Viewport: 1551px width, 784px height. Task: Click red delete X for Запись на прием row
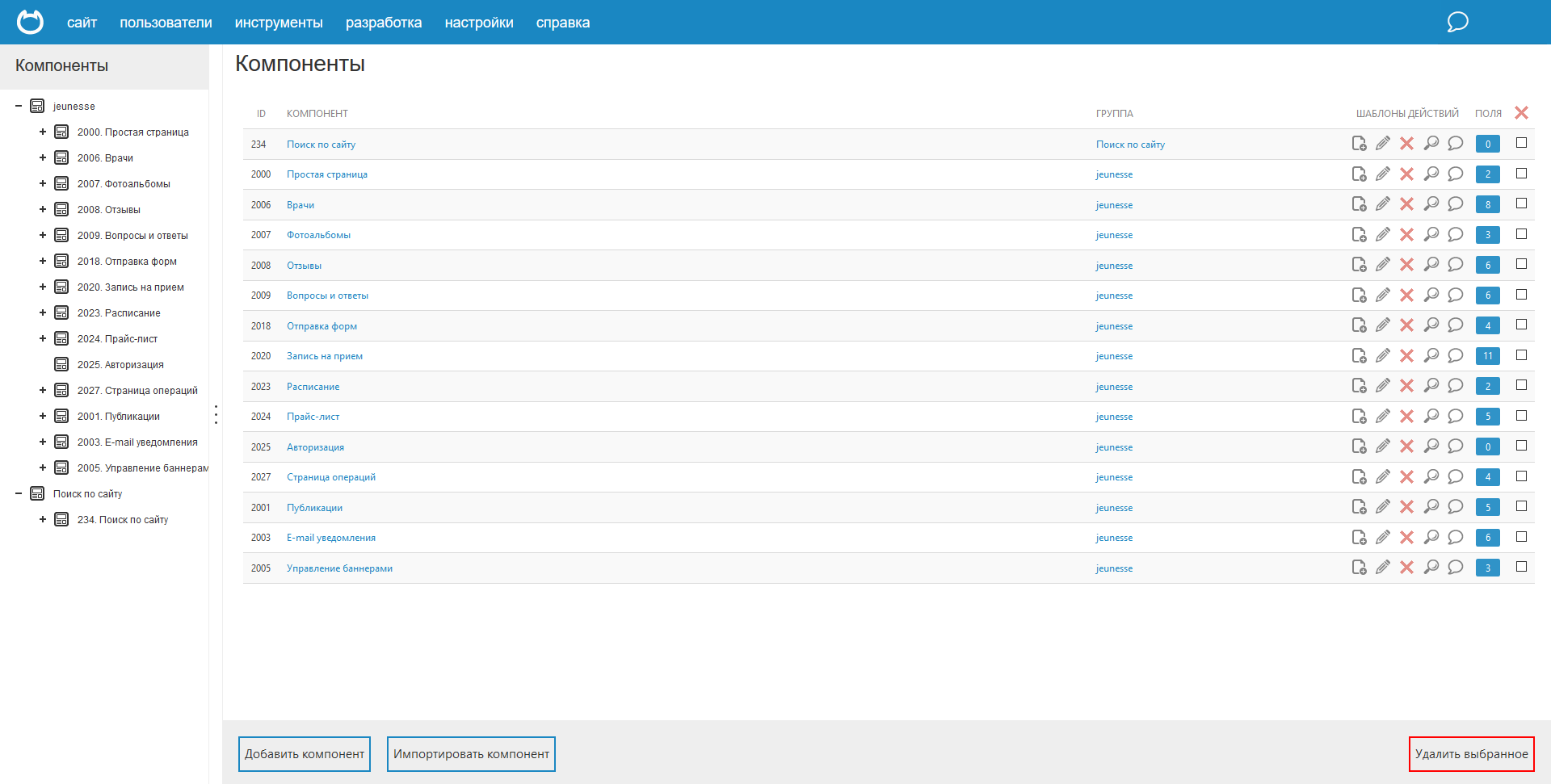pos(1407,355)
